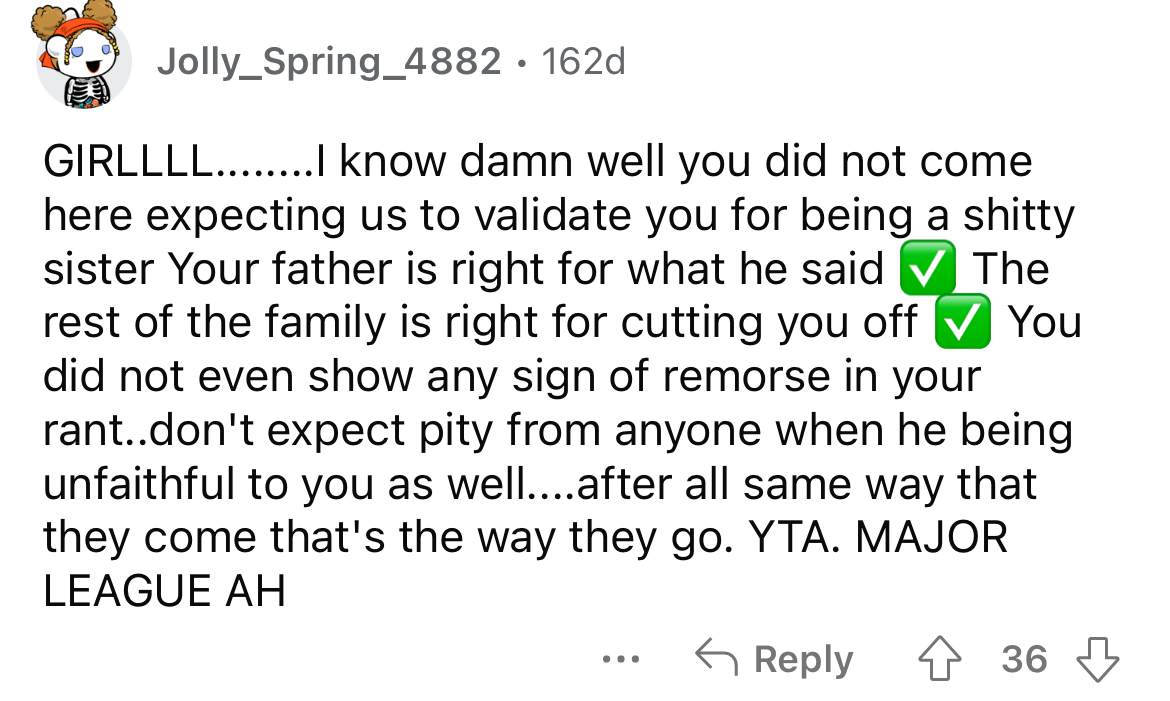Click the 162d comment timestamp
The width and height of the screenshot is (1170, 701).
(582, 62)
